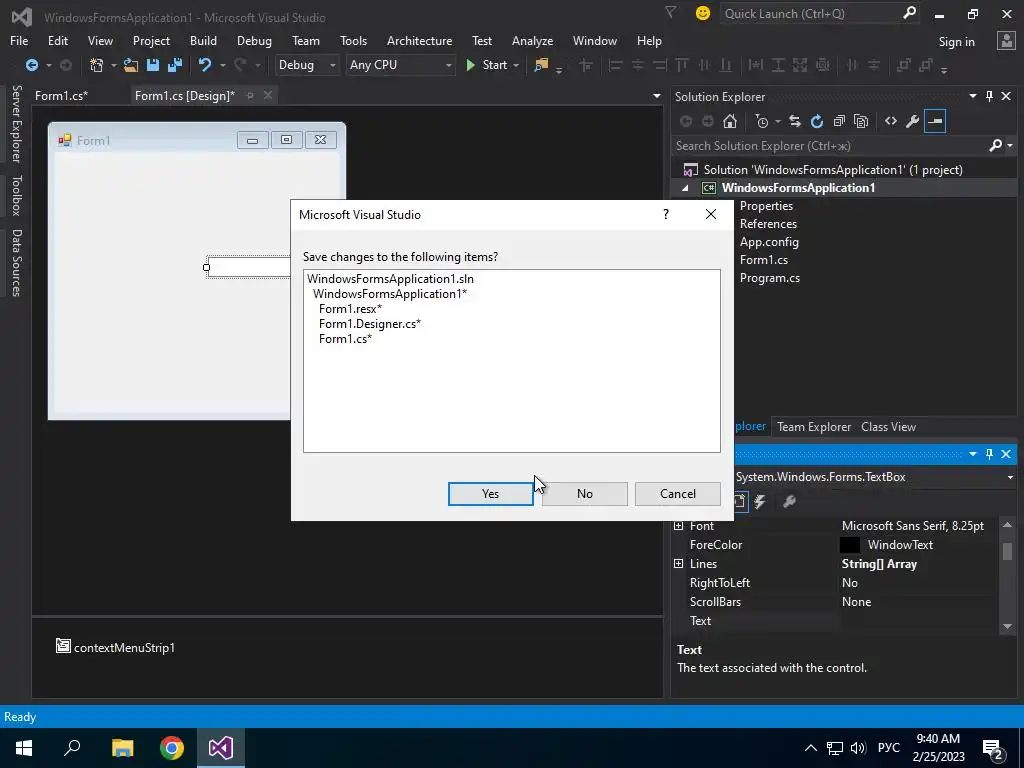Click the Pending Changes Filter clock icon
The image size is (1024, 768).
[x=761, y=121]
